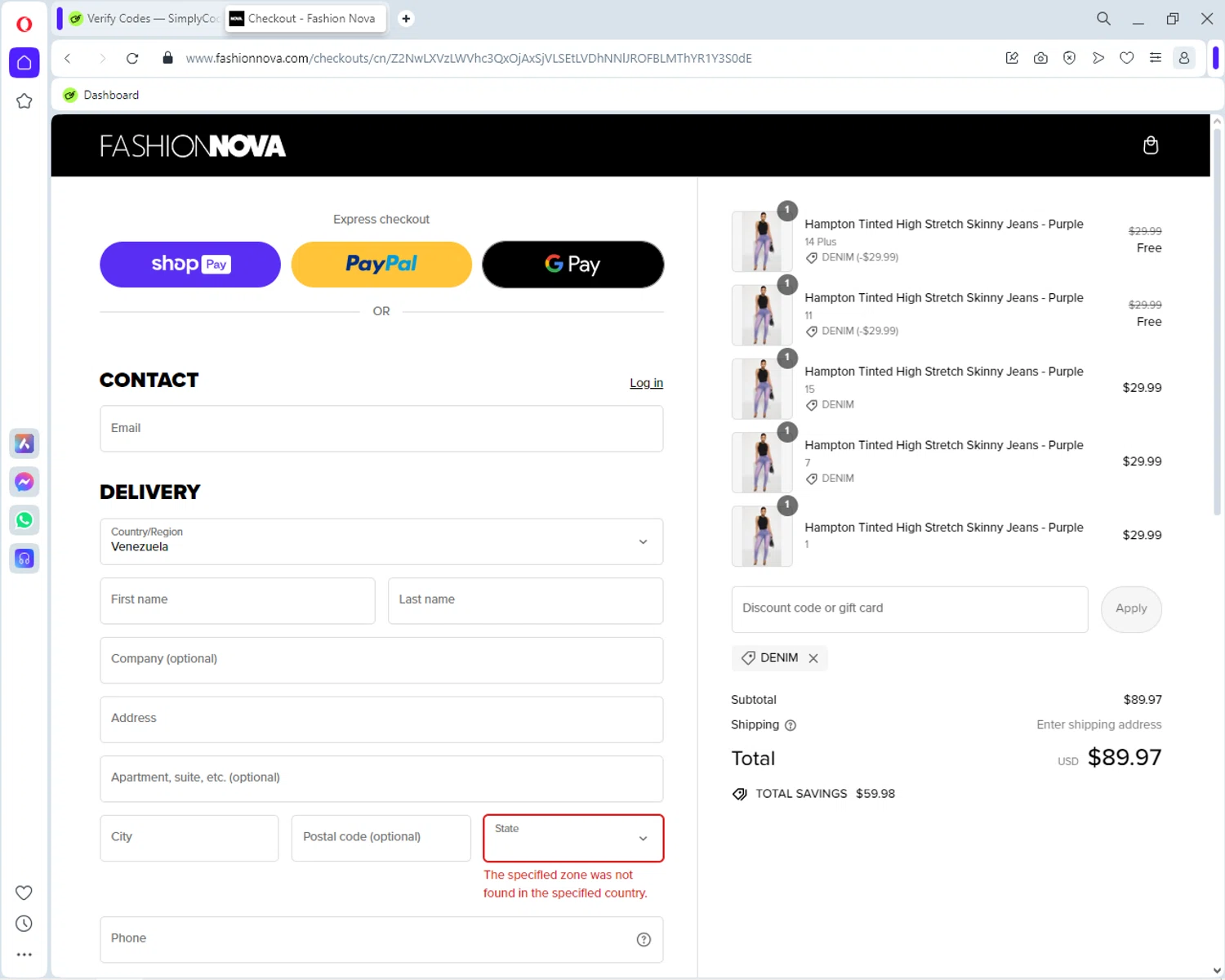Screen dimensions: 1225x980
Task: Click the Address field
Action: point(381,719)
